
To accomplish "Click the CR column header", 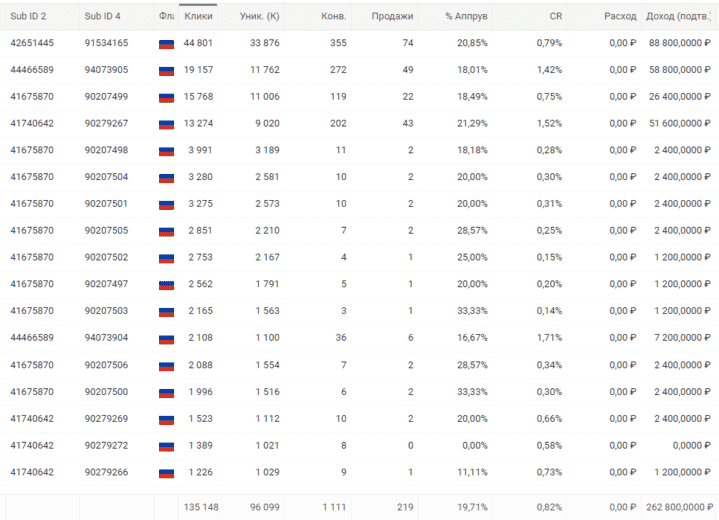I will pos(556,16).
